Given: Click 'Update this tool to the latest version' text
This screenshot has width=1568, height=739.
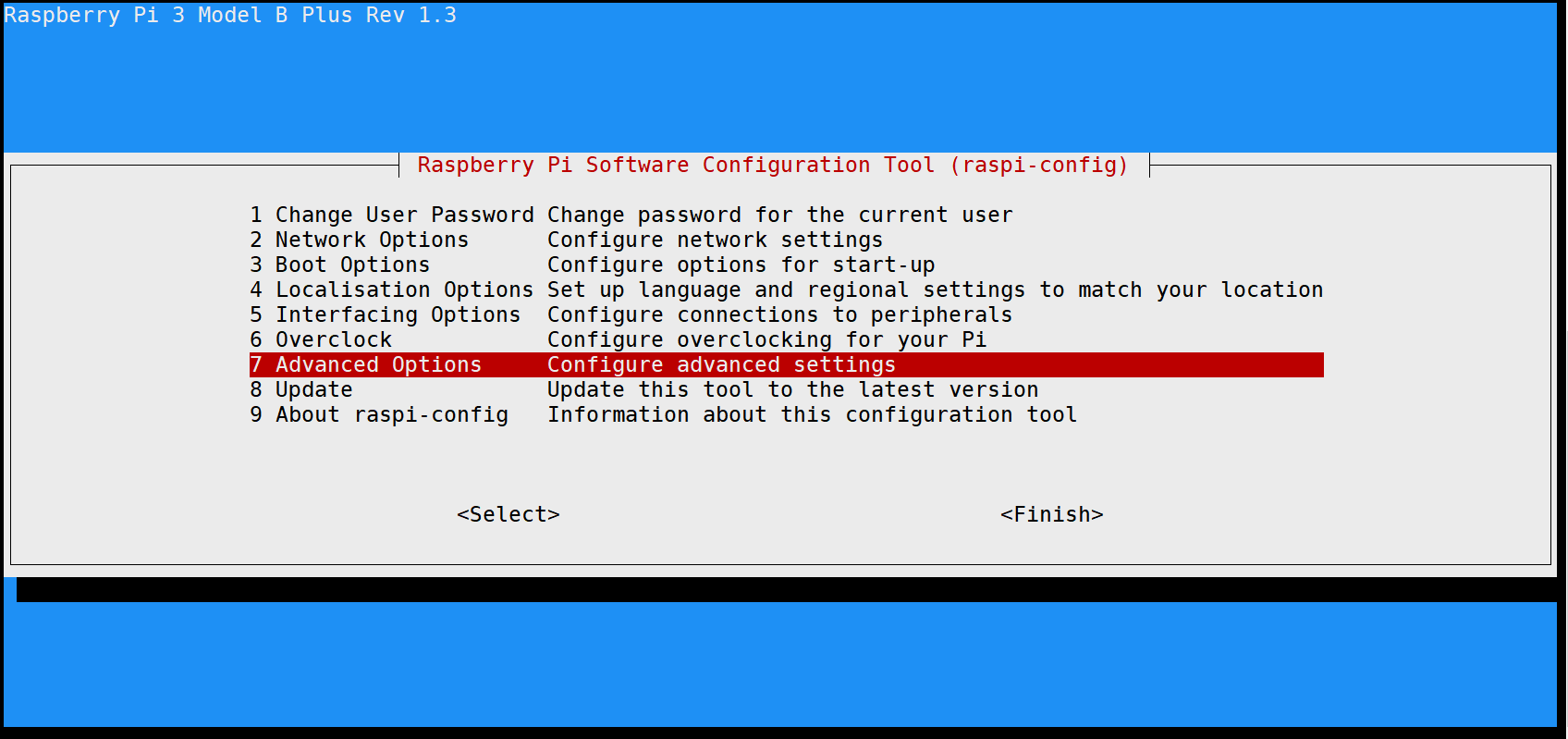Looking at the screenshot, I should click(792, 390).
